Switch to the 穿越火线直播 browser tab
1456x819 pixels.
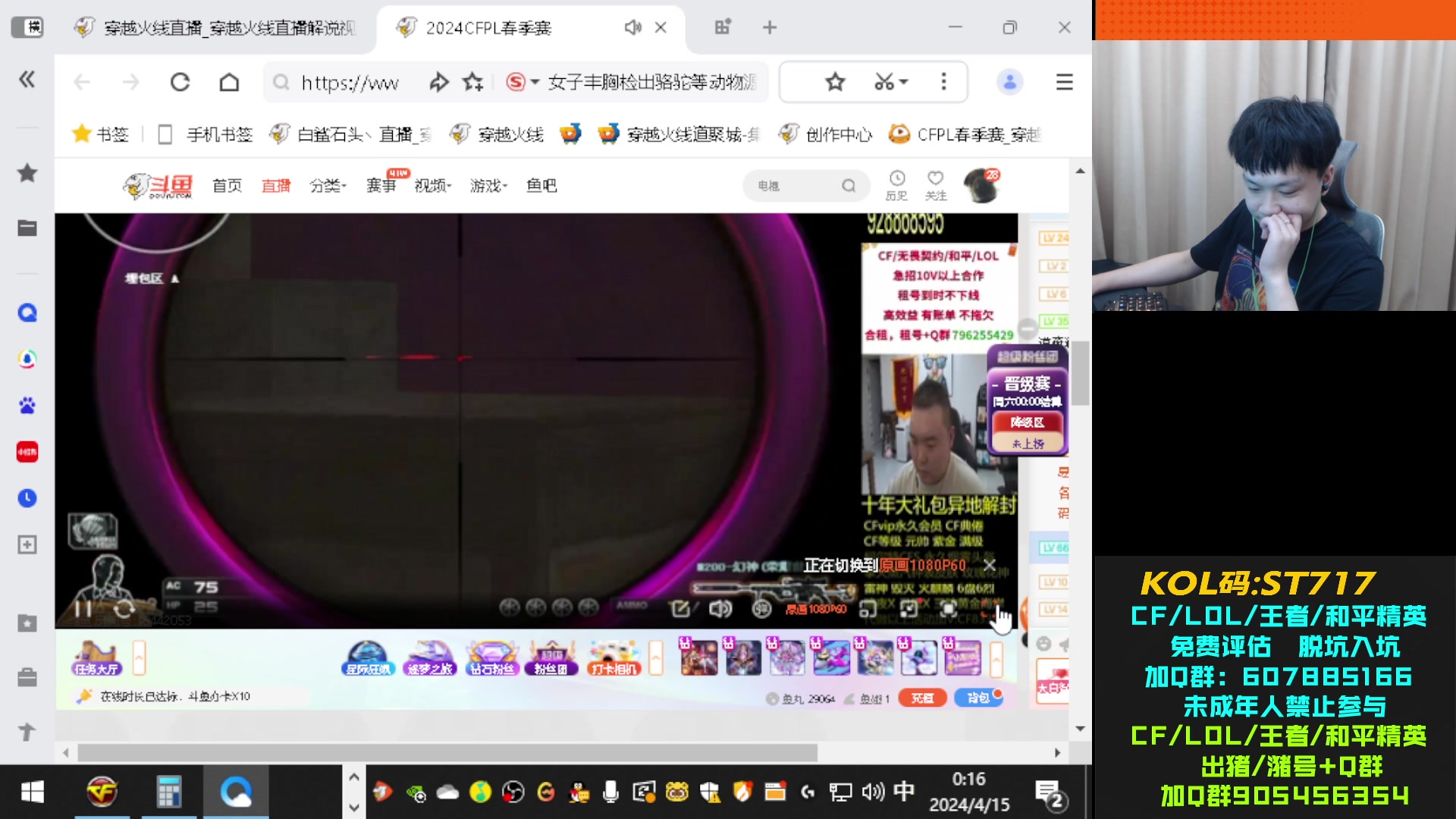220,28
